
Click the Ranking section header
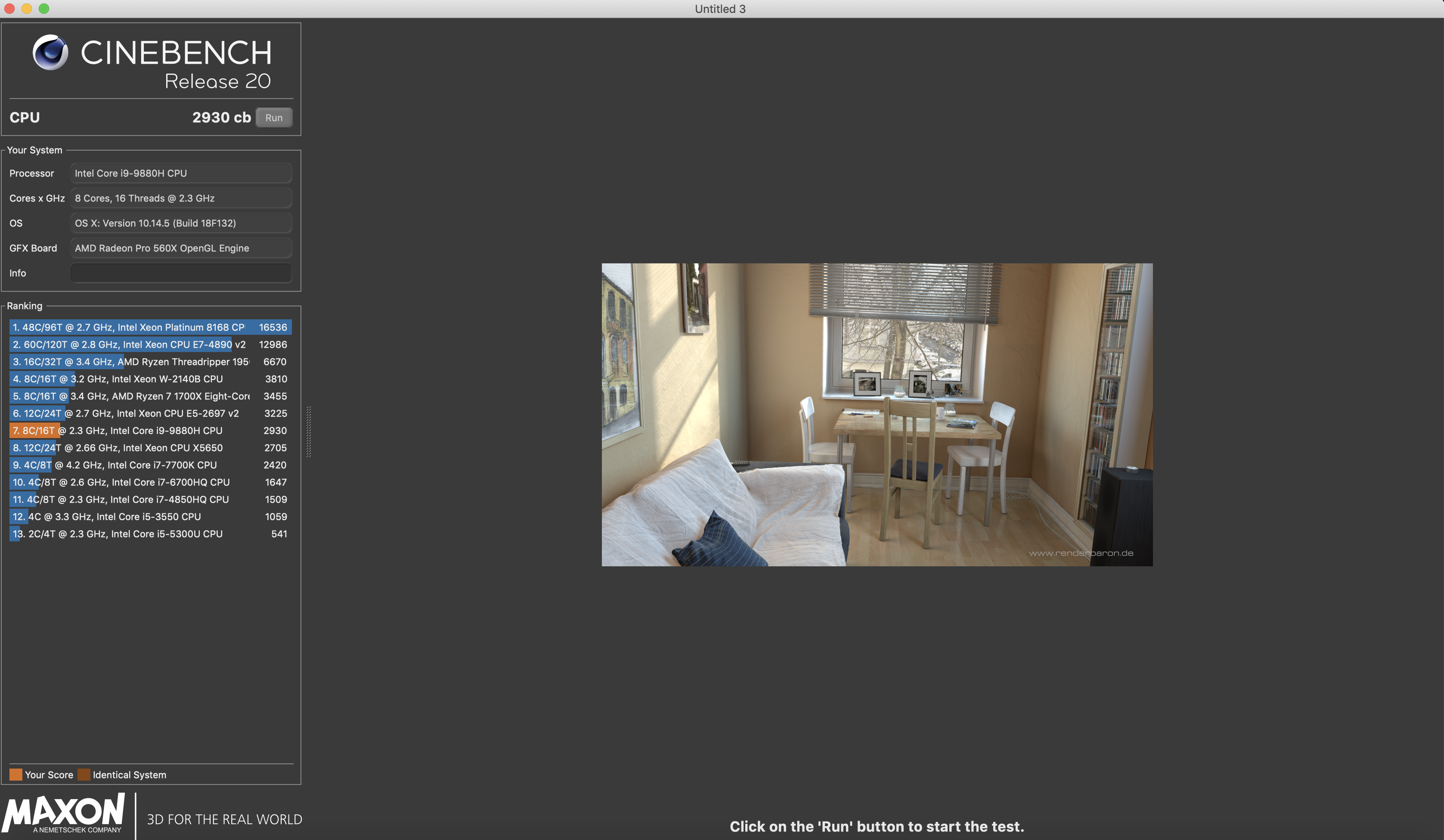[x=25, y=306]
